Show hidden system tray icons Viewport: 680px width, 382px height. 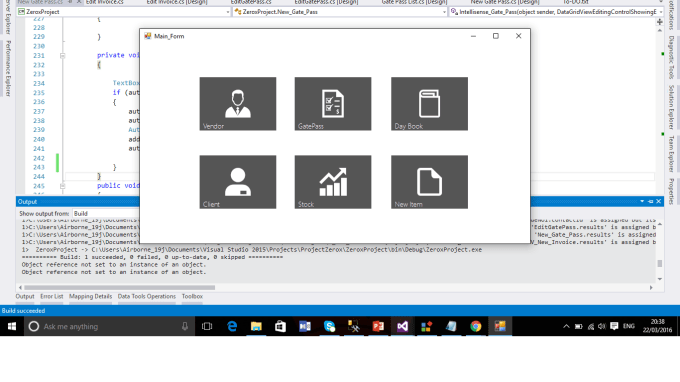[x=566, y=326]
